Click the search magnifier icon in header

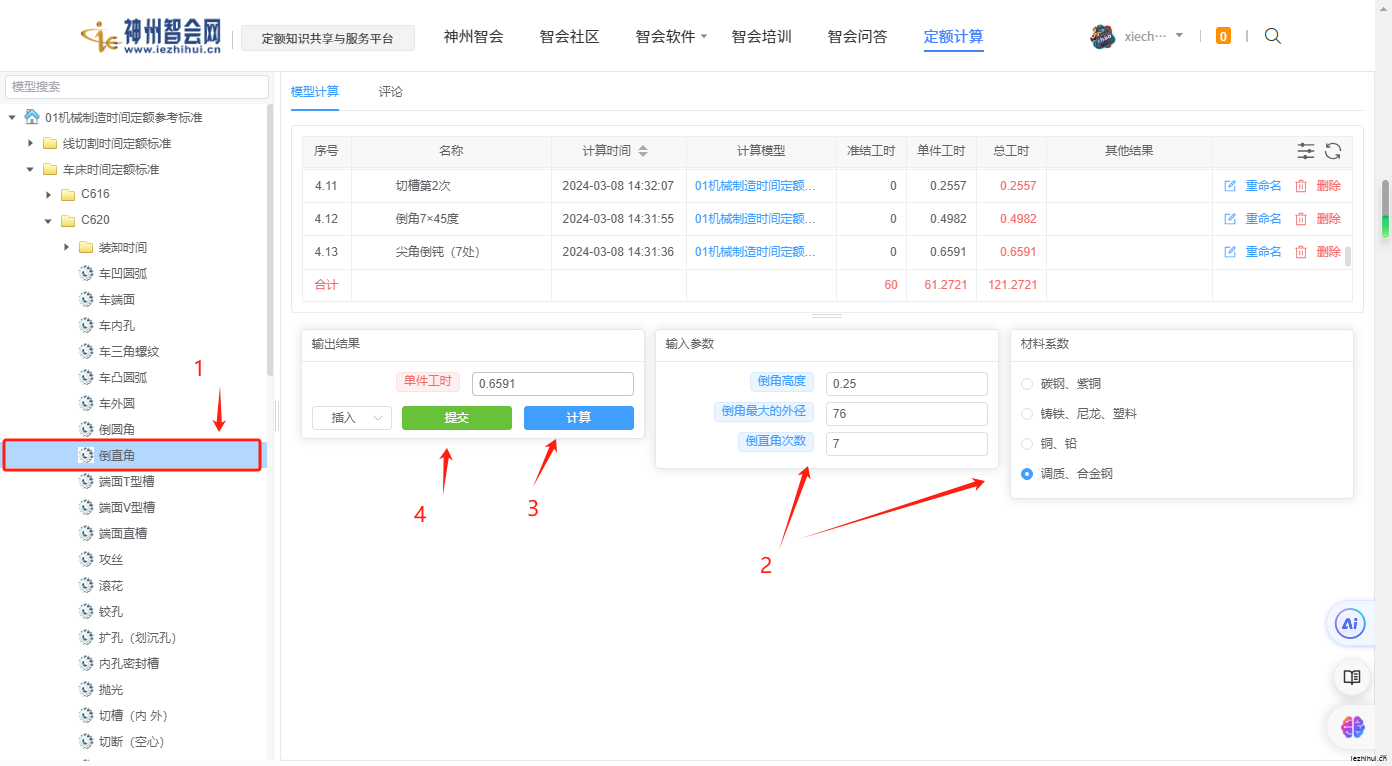tap(1273, 36)
